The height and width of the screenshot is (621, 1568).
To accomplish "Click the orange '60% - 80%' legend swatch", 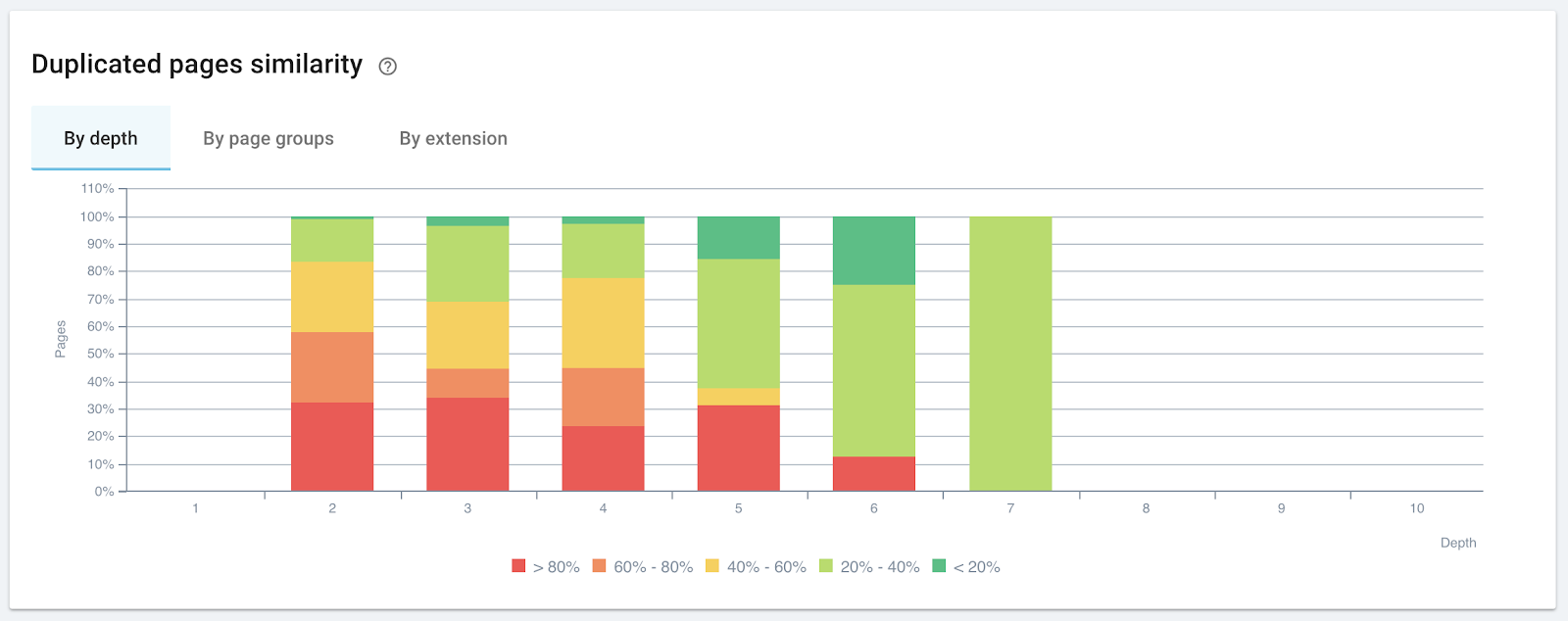I will tap(601, 566).
